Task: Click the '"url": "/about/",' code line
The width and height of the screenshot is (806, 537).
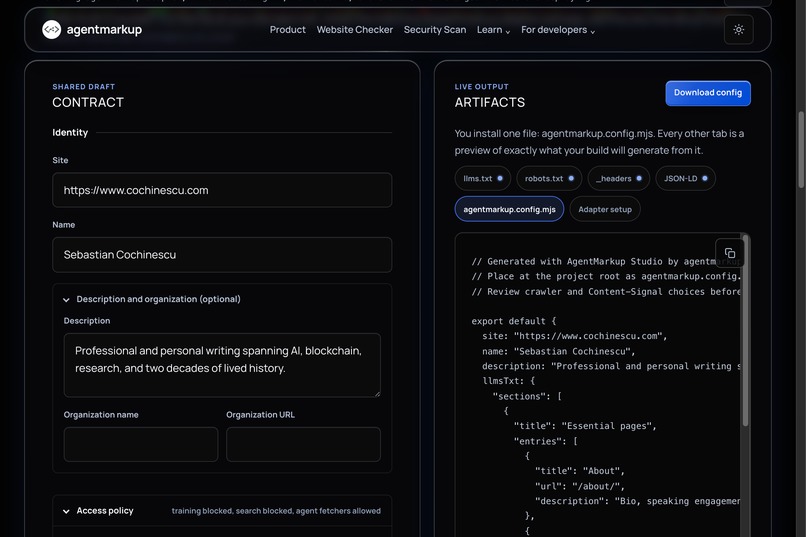Action: (580, 486)
